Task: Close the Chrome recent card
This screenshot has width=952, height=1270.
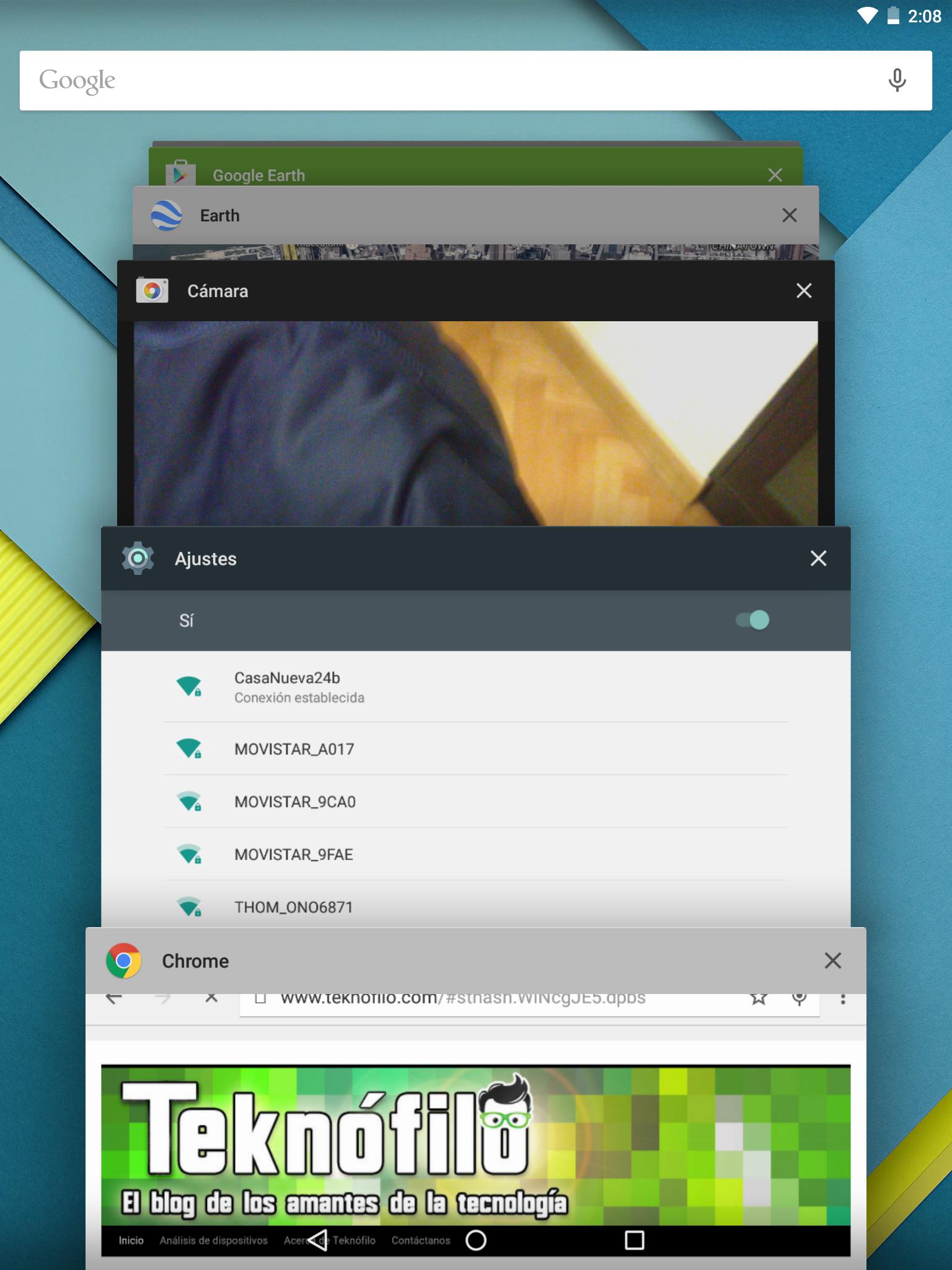Action: (x=832, y=961)
